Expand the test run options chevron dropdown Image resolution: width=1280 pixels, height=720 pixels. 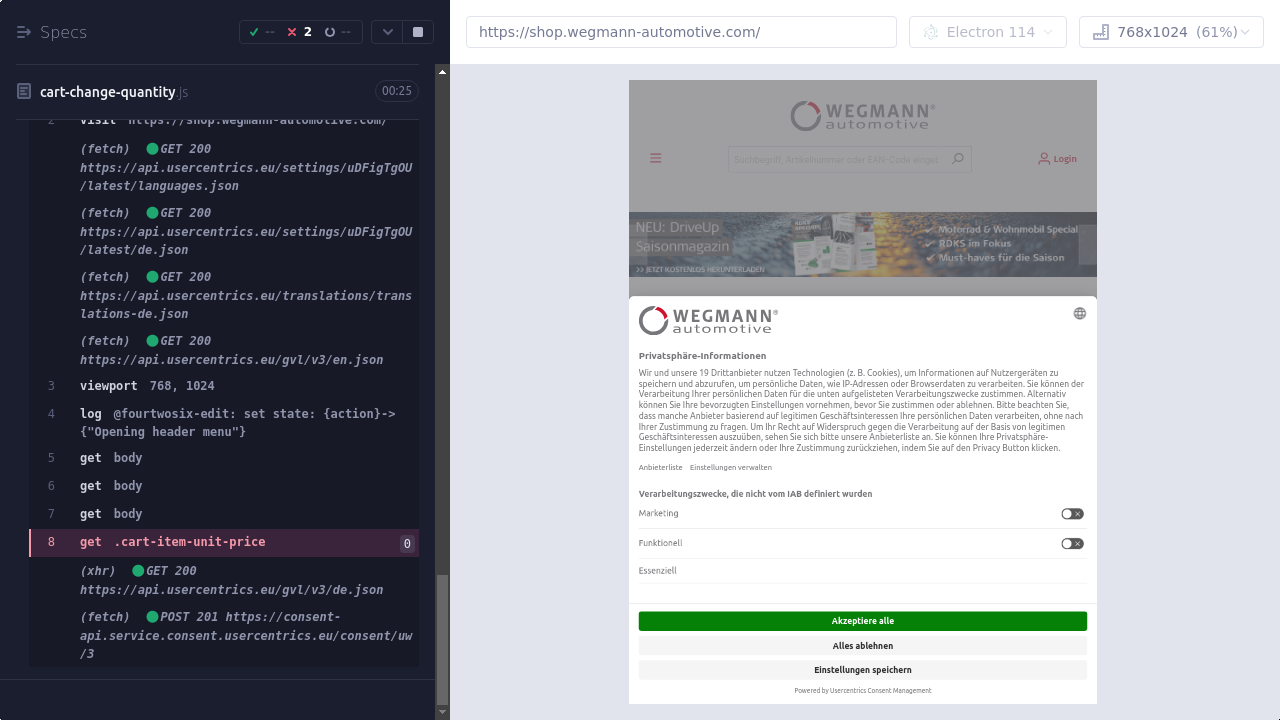(x=387, y=32)
